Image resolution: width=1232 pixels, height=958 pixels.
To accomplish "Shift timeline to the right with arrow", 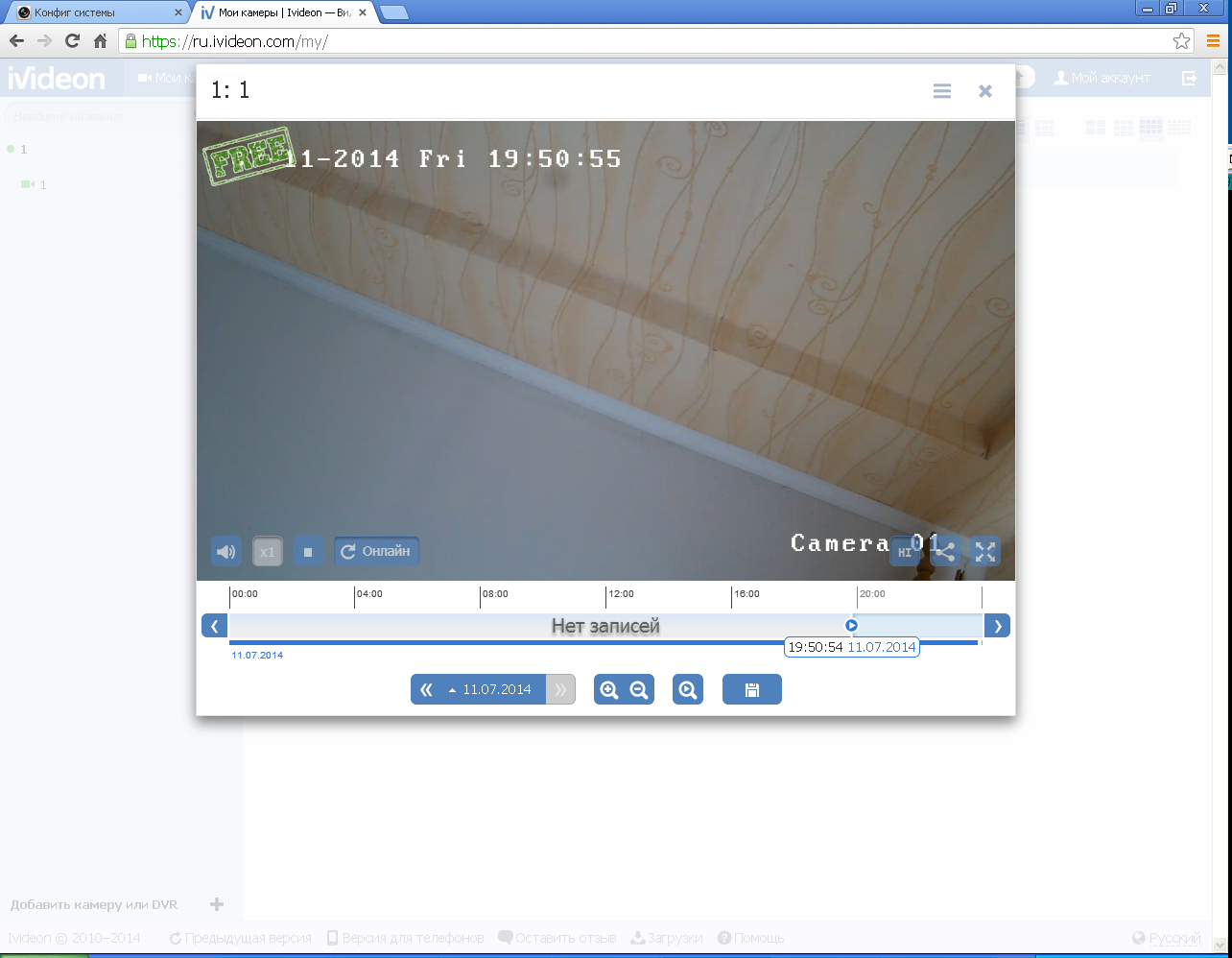I will pyautogui.click(x=998, y=626).
